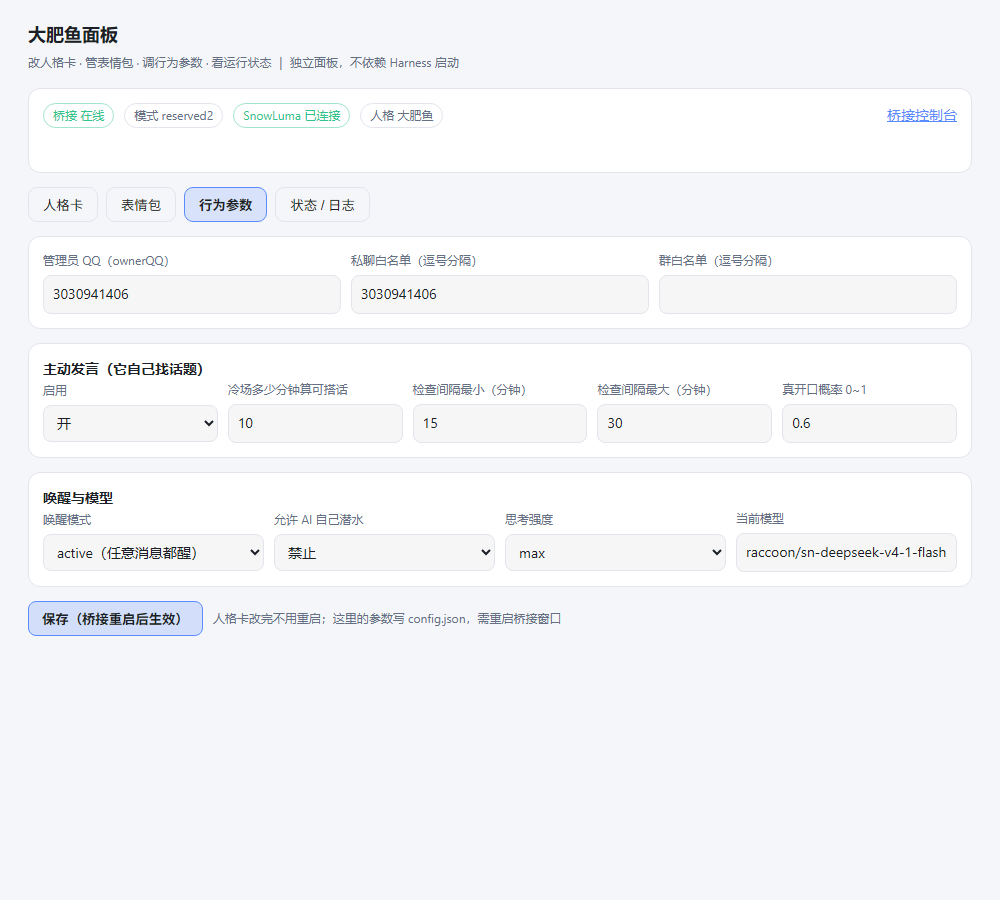Click the 冷场多少分钟算可搭话 field

[x=315, y=424]
